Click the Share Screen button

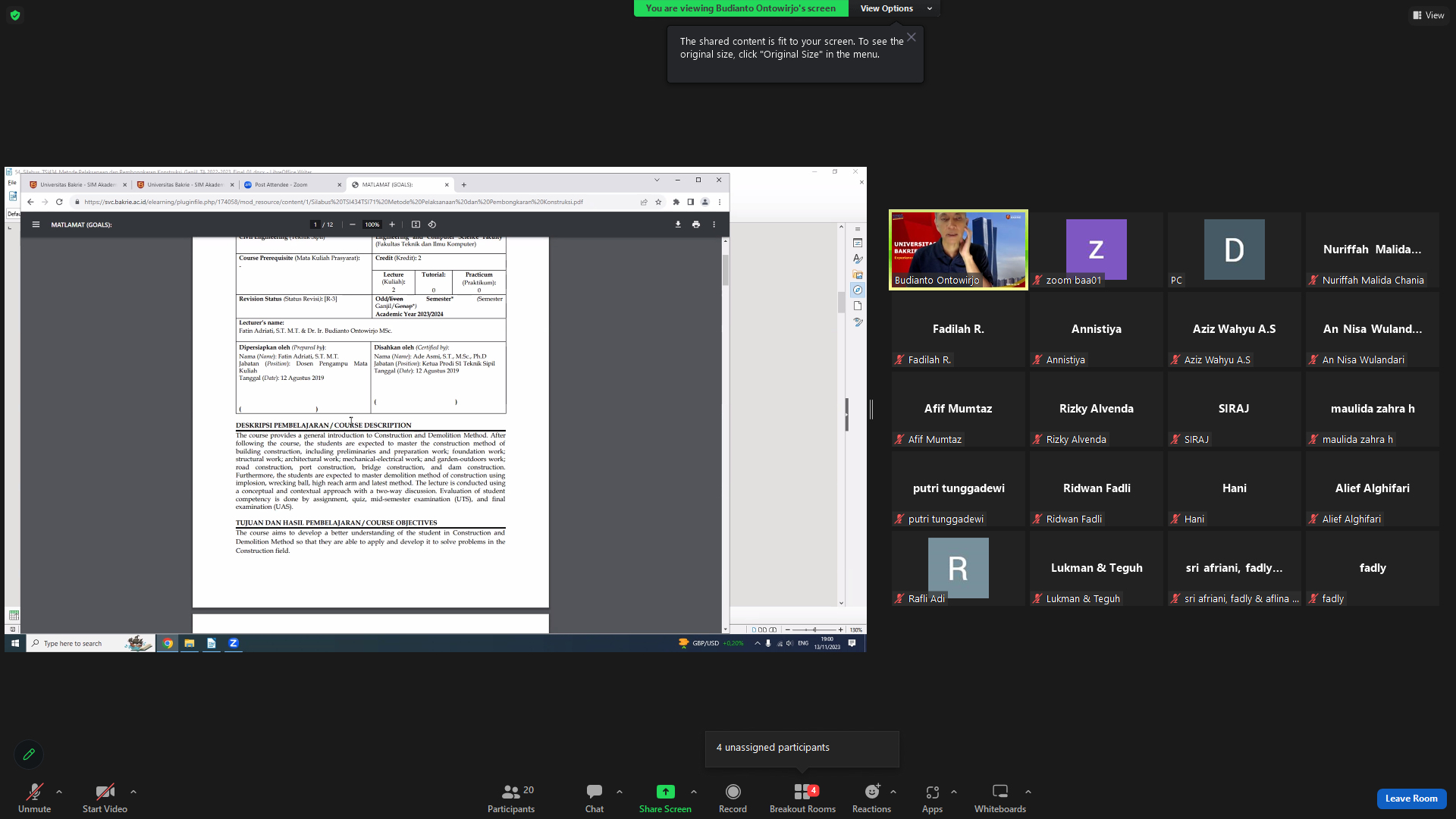coord(665,798)
